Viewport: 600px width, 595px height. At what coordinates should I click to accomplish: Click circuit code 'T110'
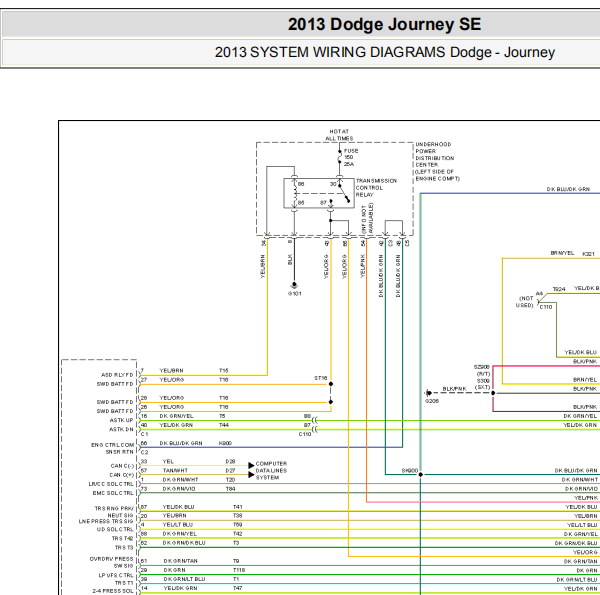[239, 570]
